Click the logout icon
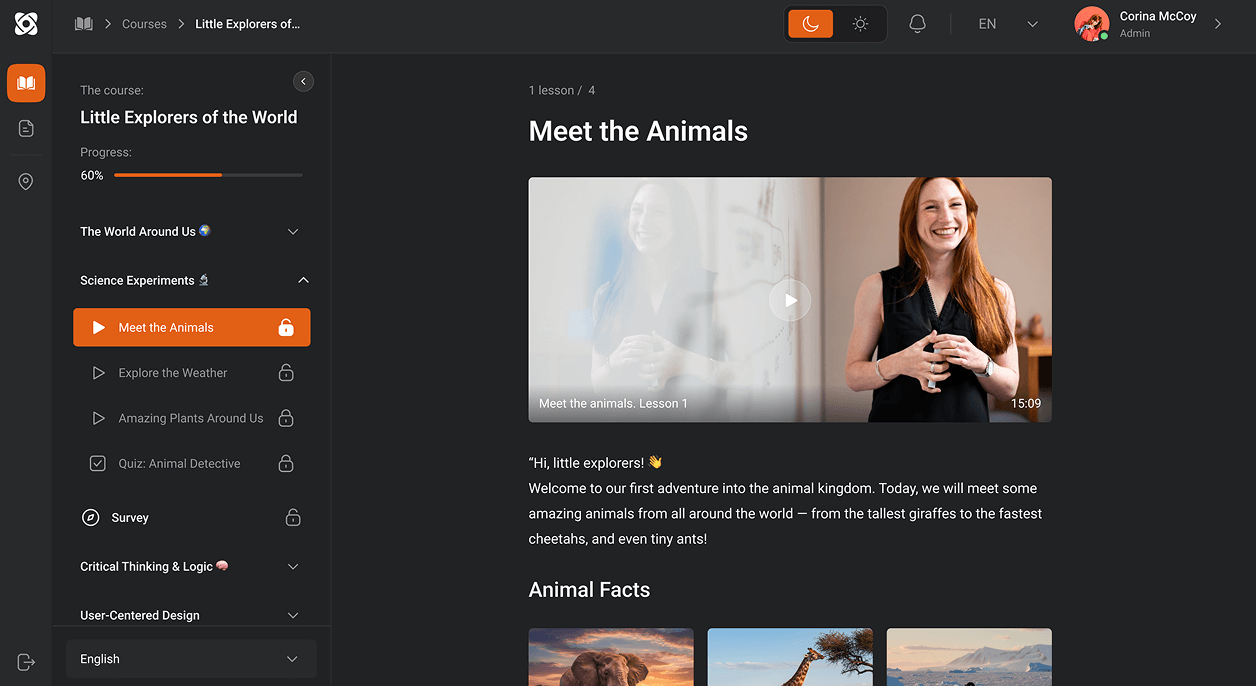 pos(26,662)
